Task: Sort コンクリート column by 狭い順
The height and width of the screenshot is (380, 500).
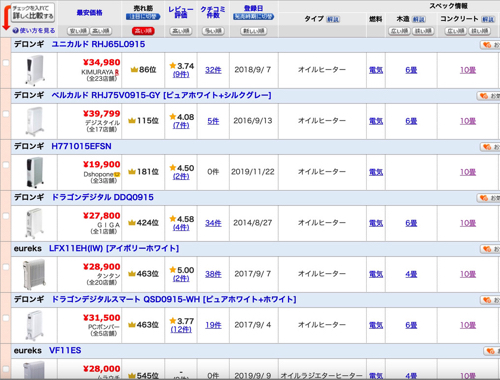Action: [x=480, y=31]
